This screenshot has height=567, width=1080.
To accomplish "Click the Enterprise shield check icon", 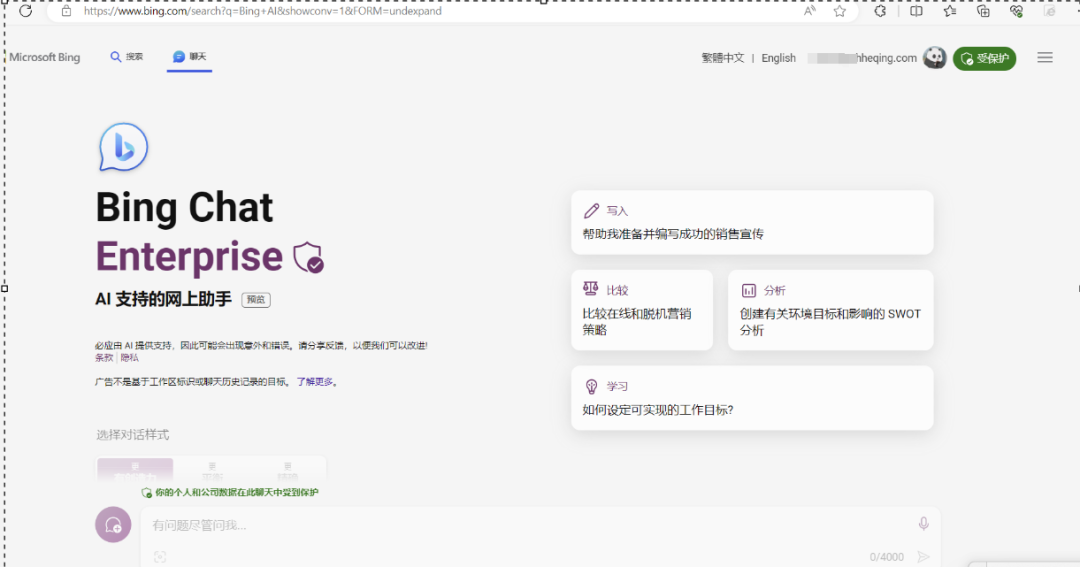I will [x=308, y=258].
